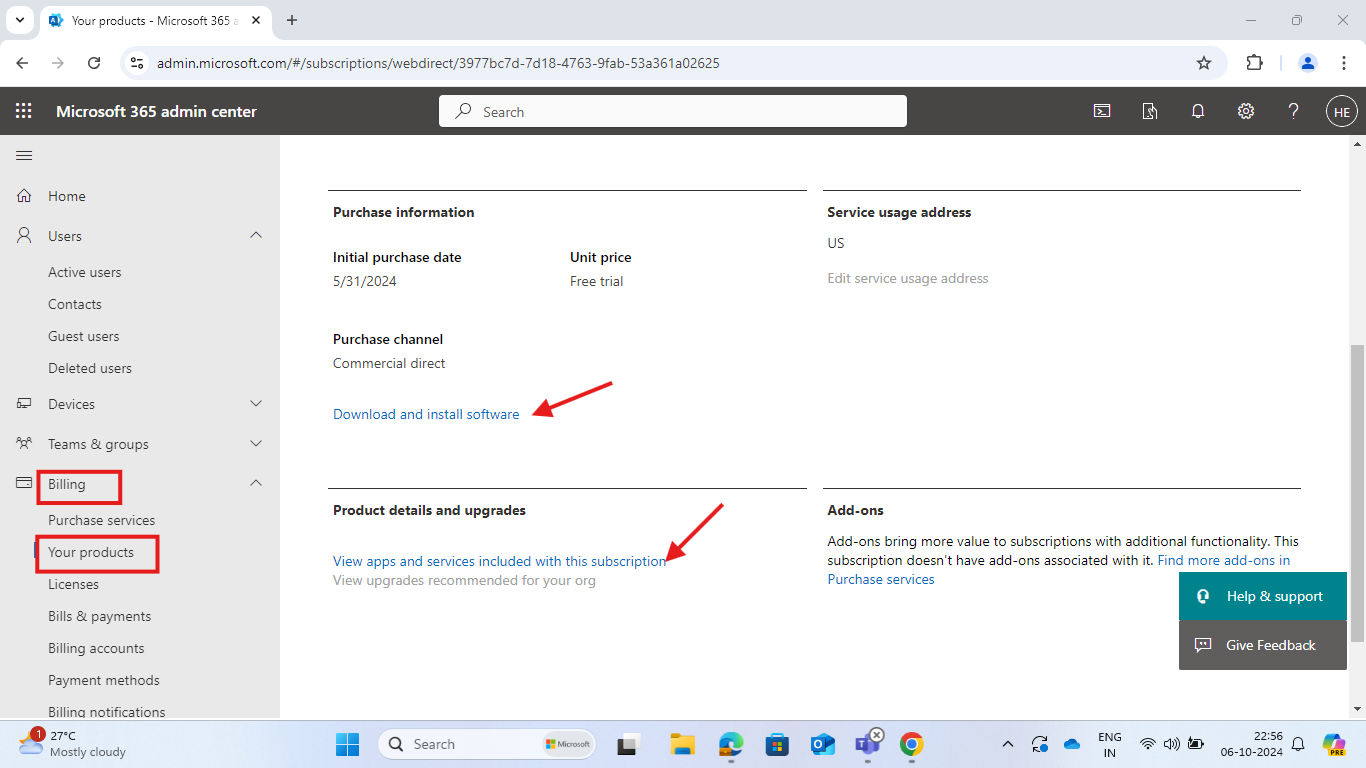This screenshot has height=768, width=1366.
Task: Select Your products in Billing
Action: 91,552
